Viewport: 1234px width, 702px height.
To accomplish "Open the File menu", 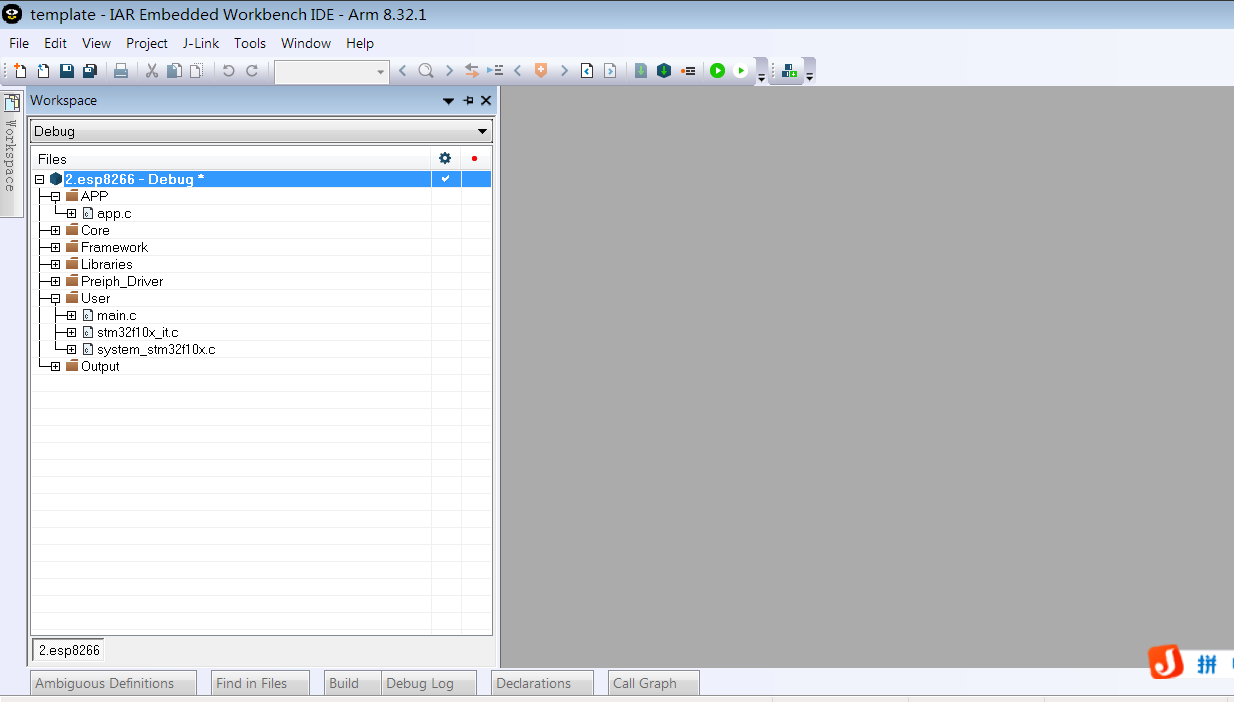I will coord(19,43).
